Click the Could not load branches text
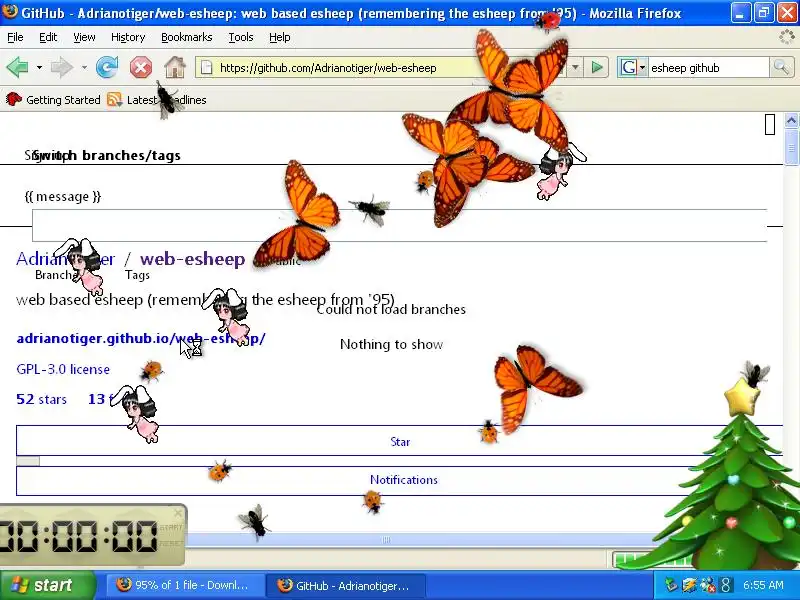800x600 pixels. (391, 310)
